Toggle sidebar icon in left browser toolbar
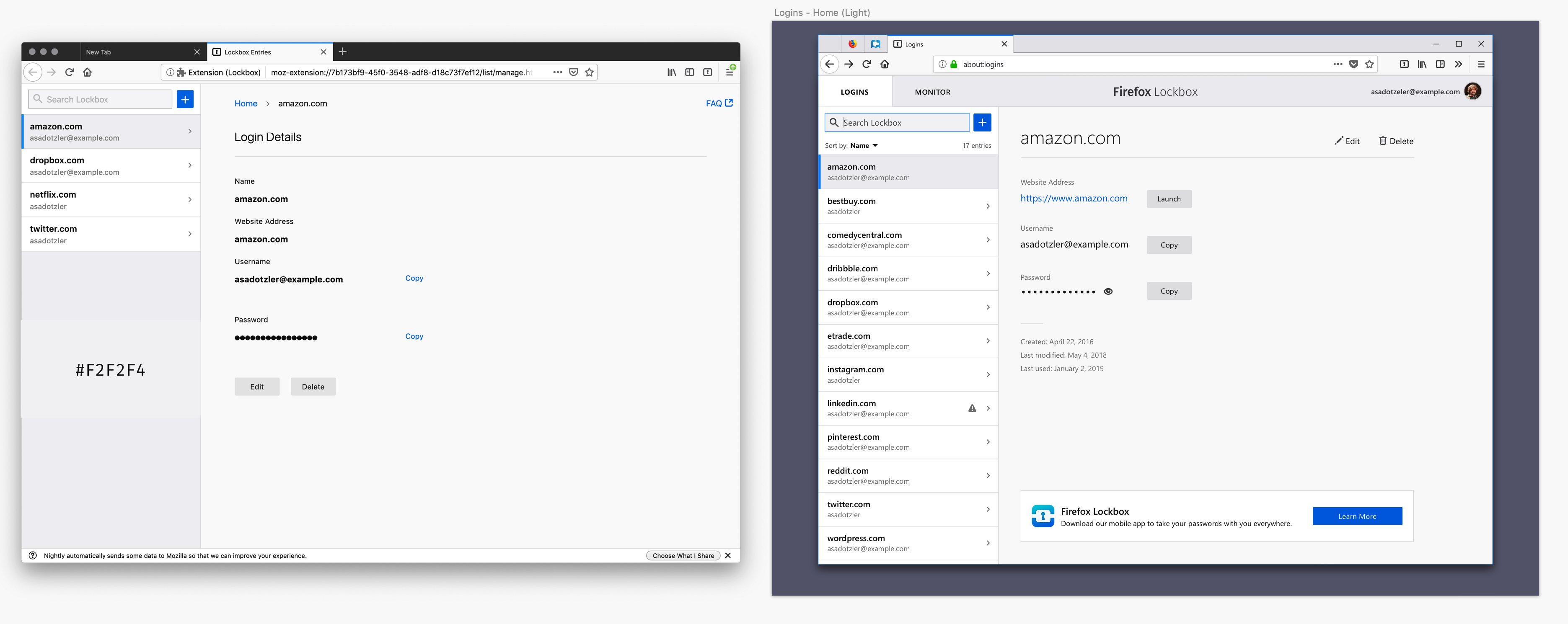 [690, 72]
